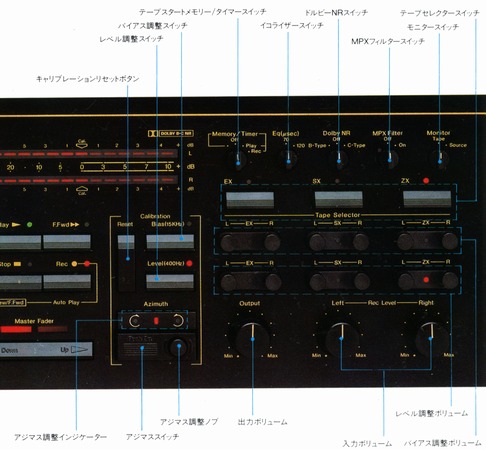486x450 pixels.
Task: Click the "MPXフィルタースイッチ" caption
Action: [x=388, y=41]
